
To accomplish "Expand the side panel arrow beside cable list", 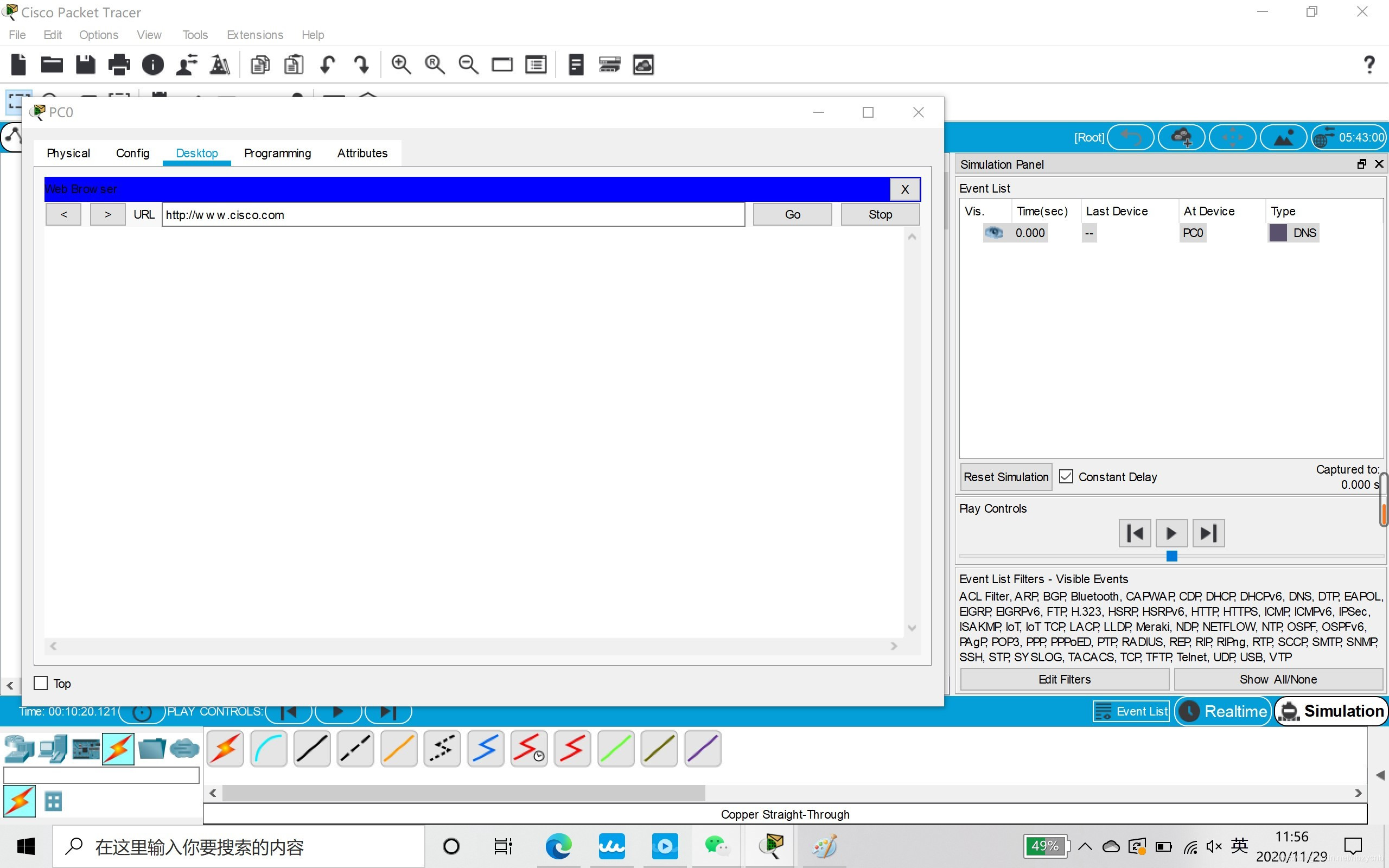I will pos(1380,775).
